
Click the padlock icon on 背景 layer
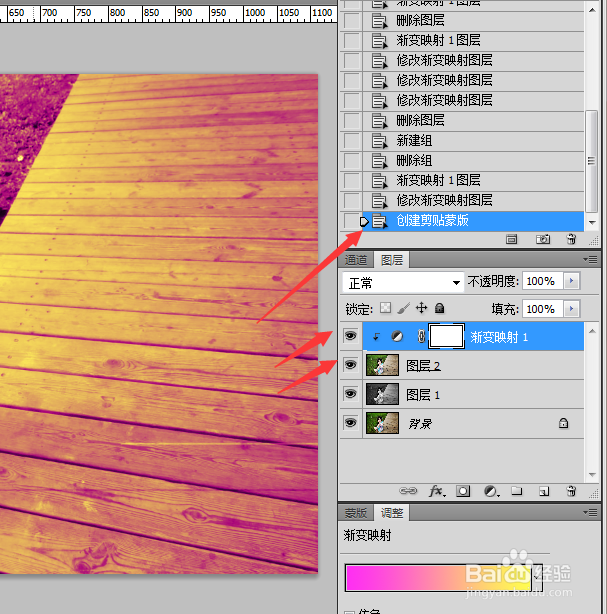pos(563,423)
